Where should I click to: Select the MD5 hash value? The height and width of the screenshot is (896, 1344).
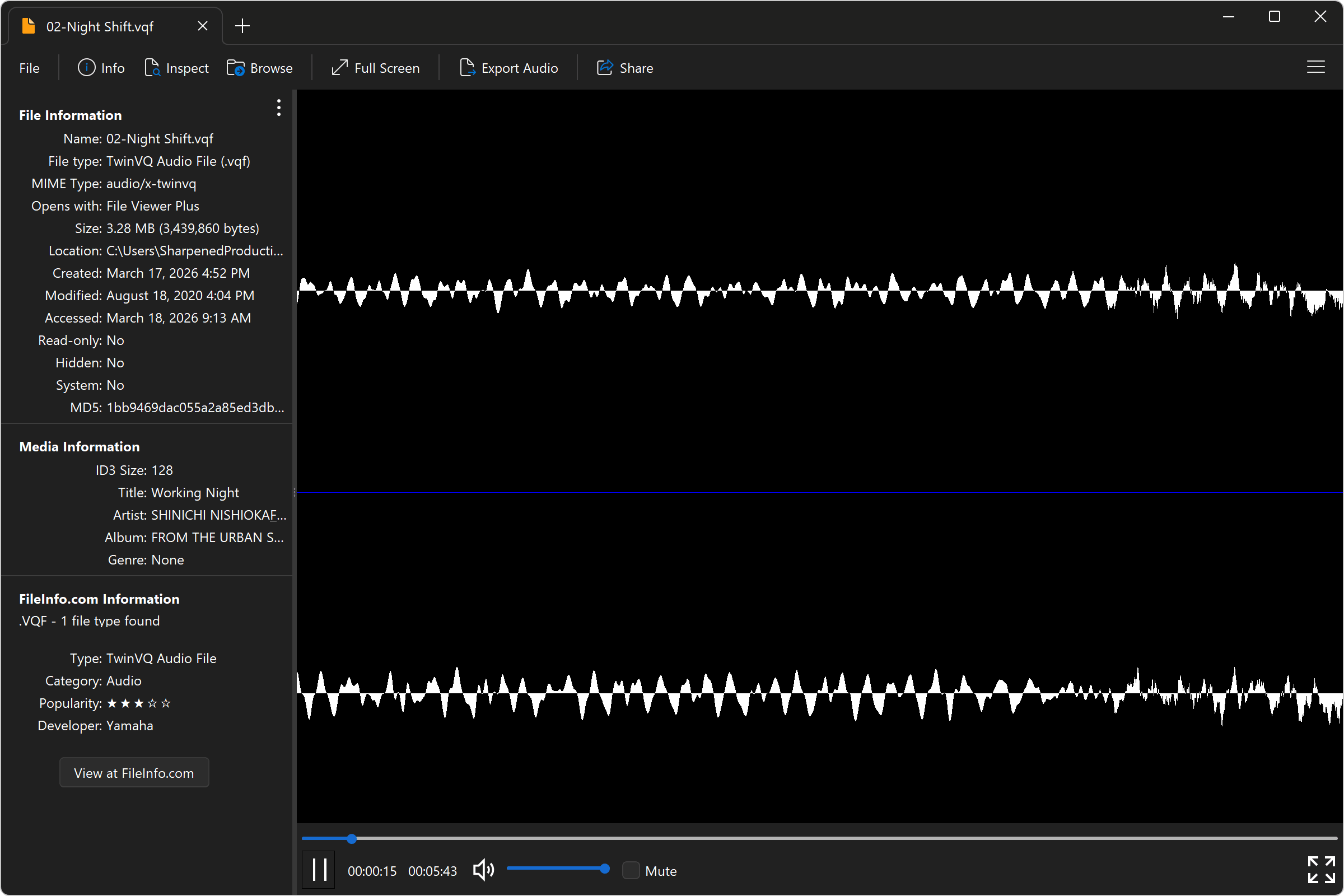tap(195, 408)
